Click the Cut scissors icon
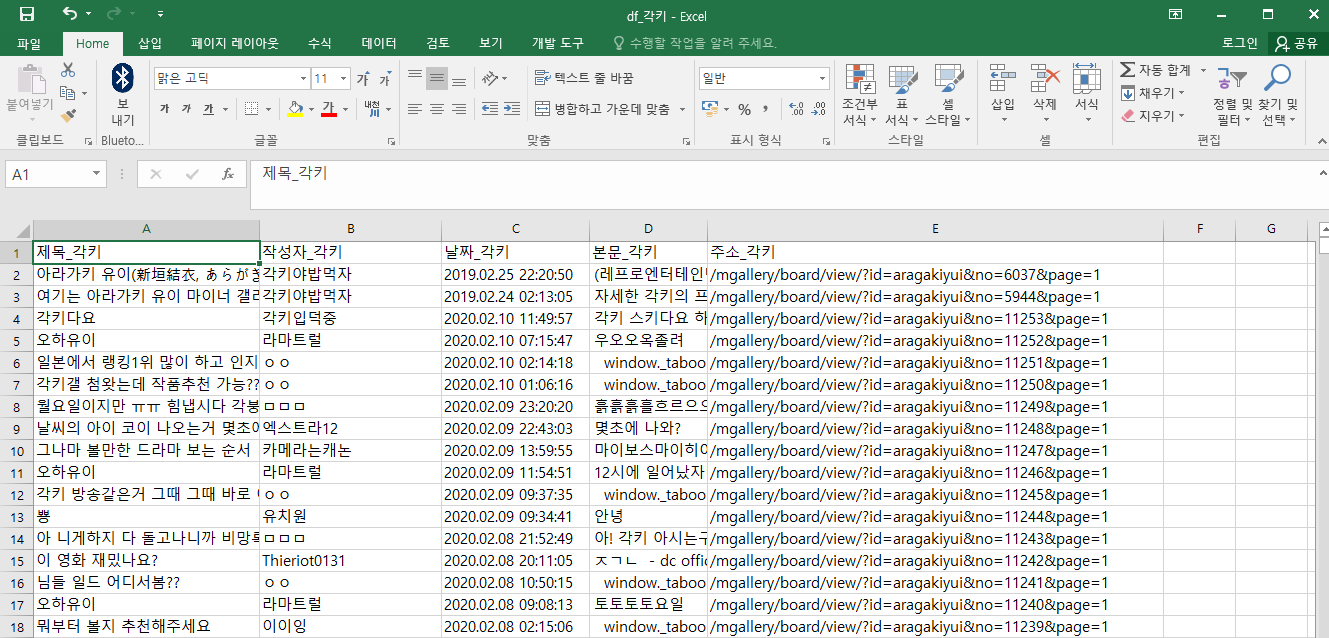 coord(68,70)
